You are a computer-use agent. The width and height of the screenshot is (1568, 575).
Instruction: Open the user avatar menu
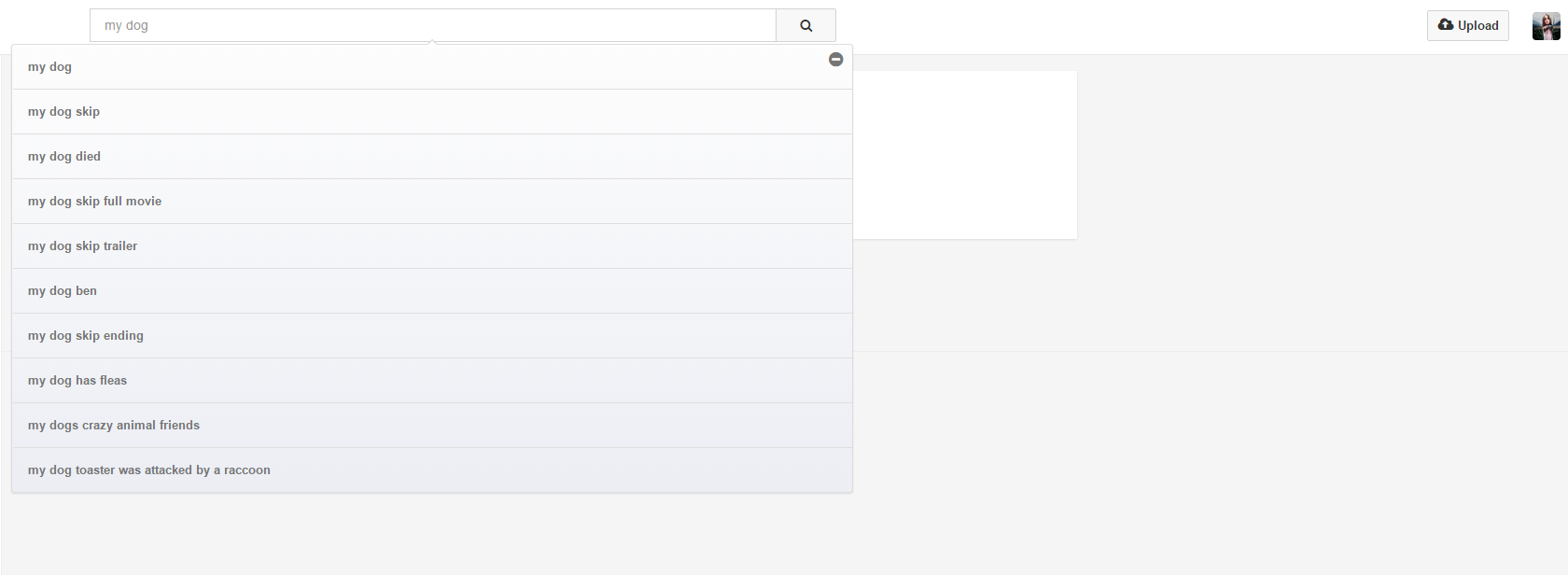1546,26
